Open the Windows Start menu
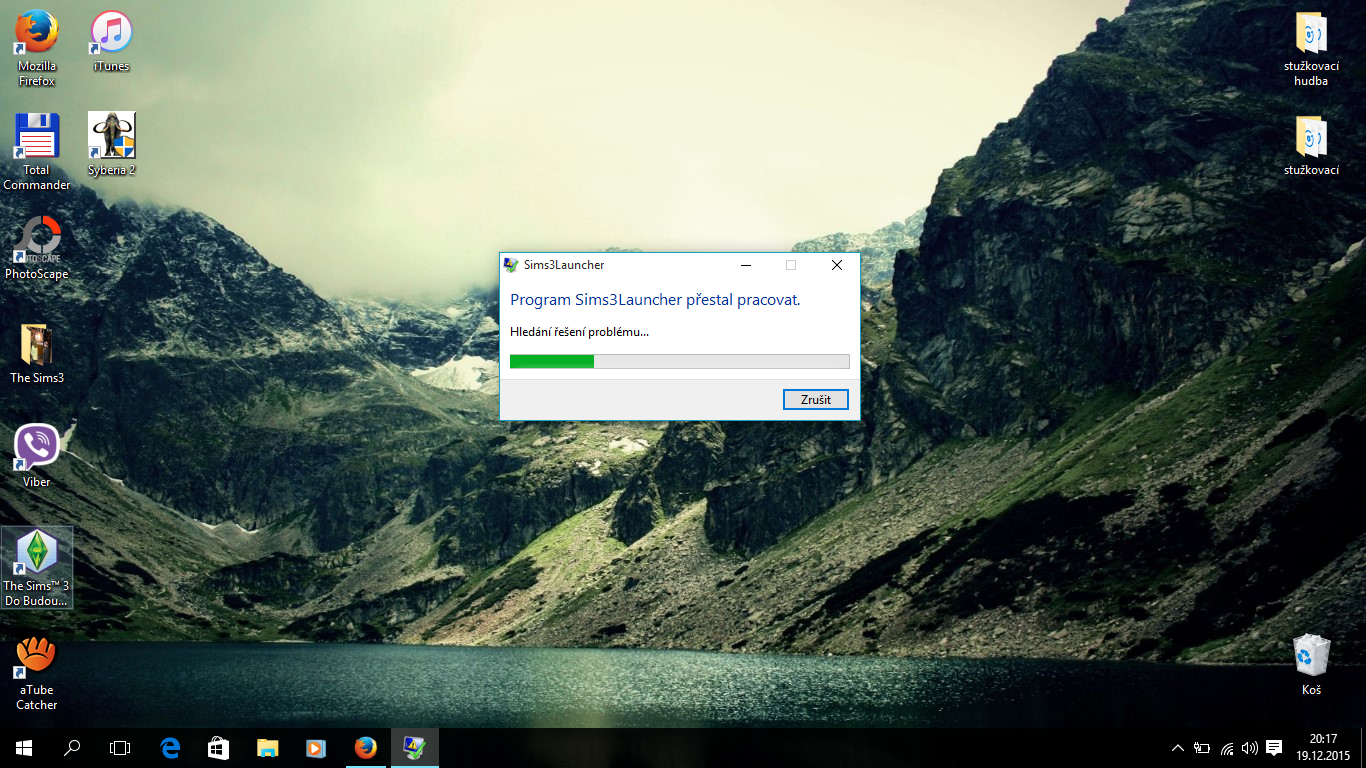 [x=24, y=748]
